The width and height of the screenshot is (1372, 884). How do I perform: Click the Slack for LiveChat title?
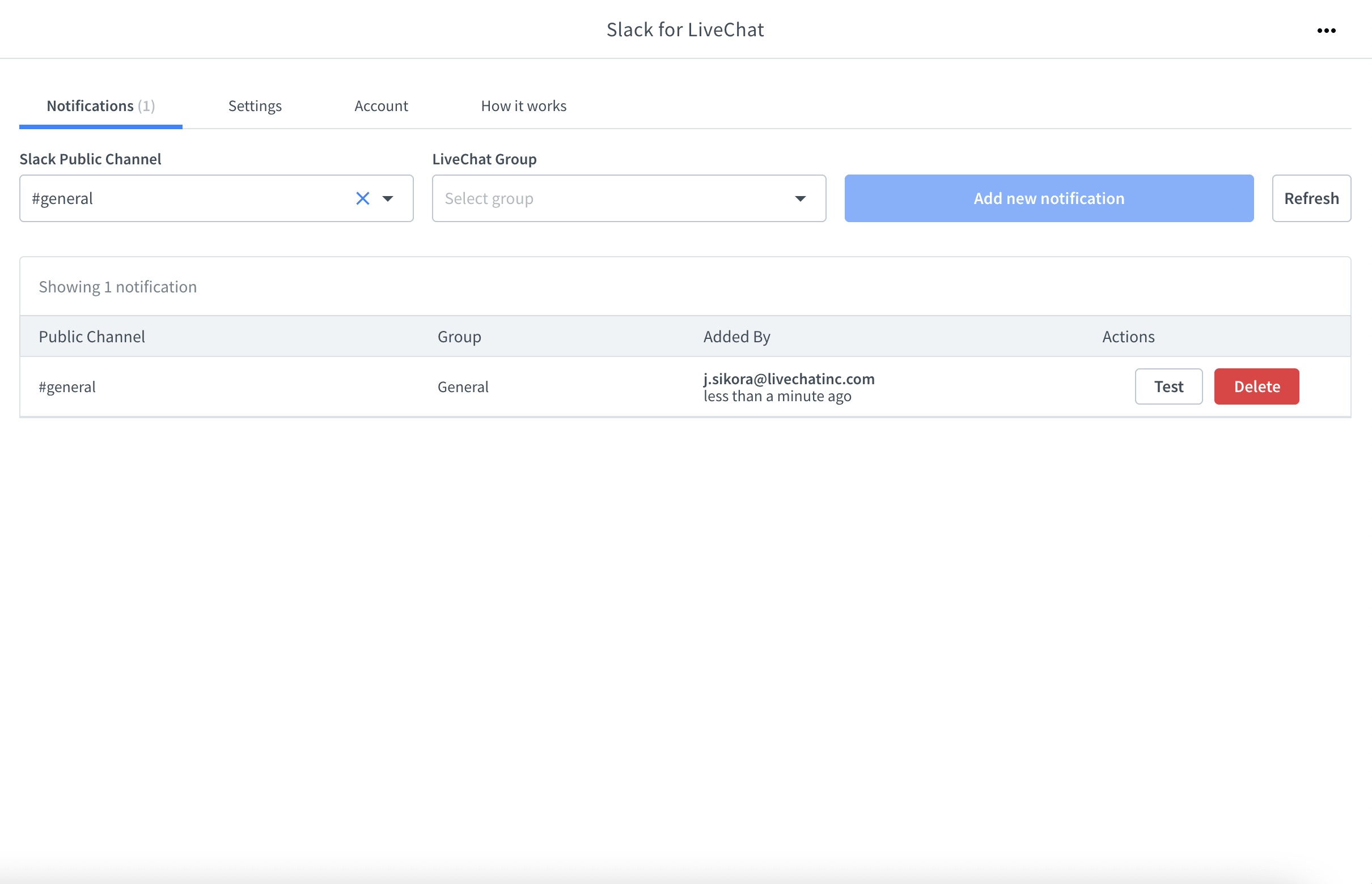pos(685,29)
